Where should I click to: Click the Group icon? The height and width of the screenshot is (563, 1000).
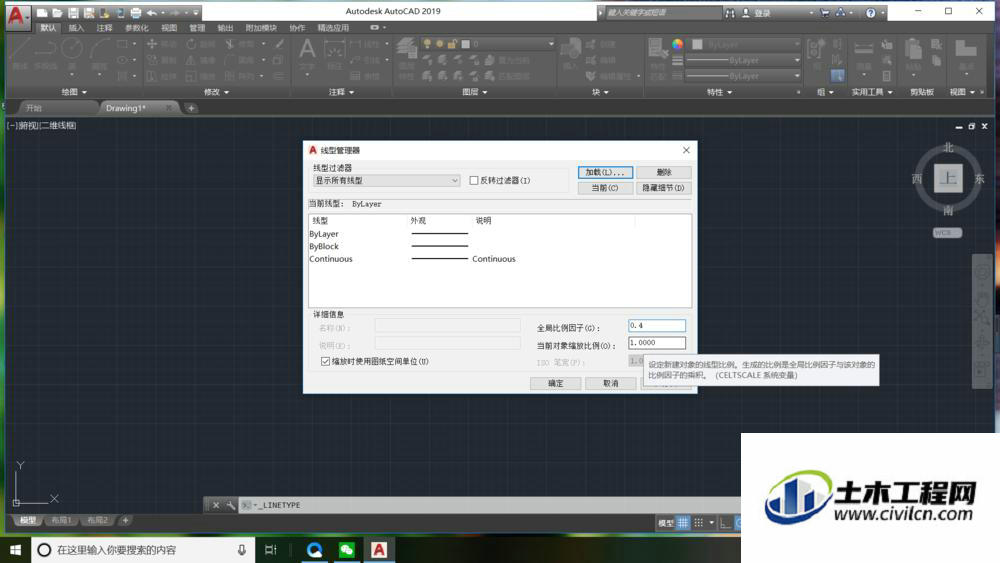point(816,48)
